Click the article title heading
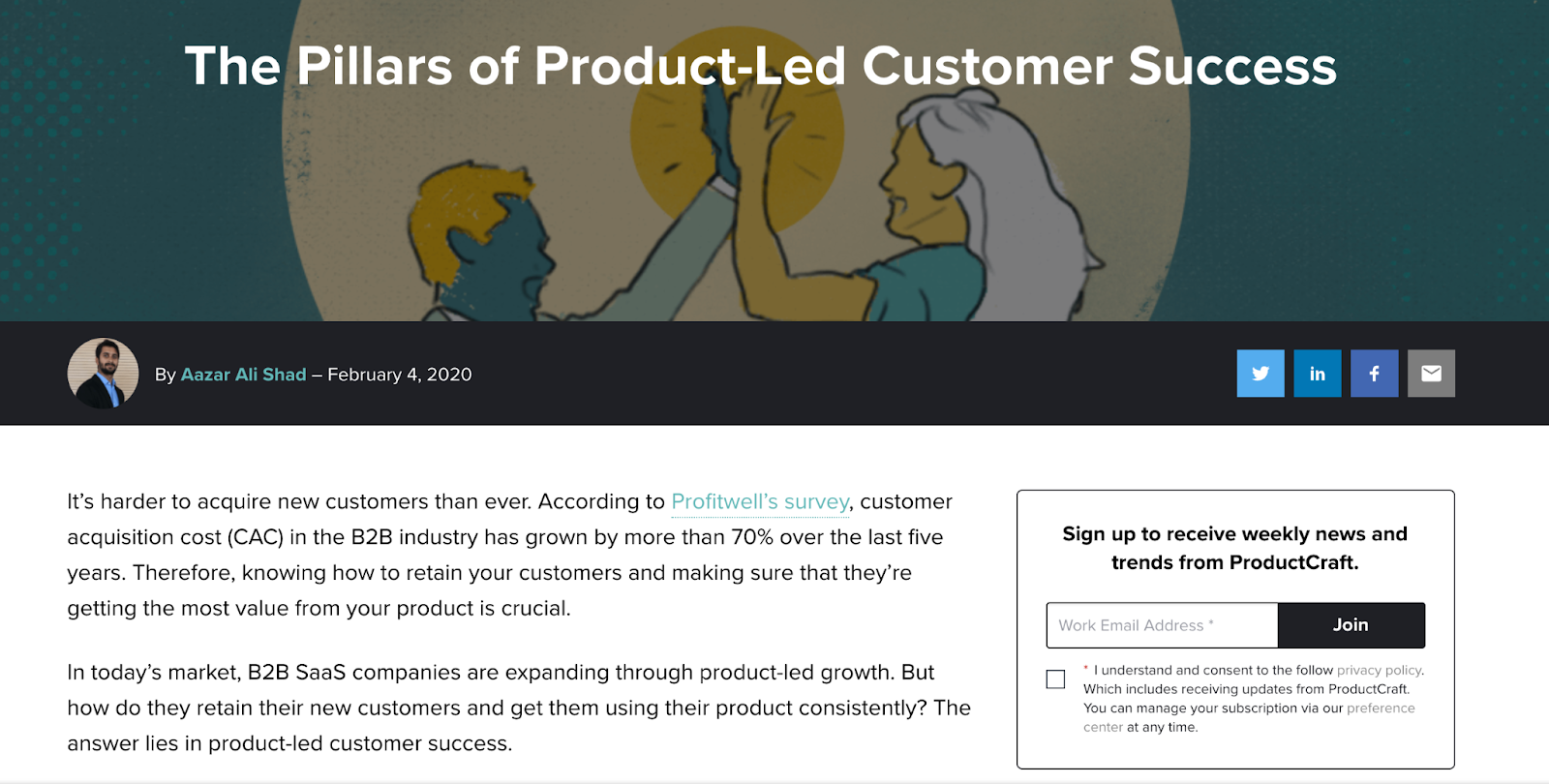This screenshot has height=784, width=1549. [x=760, y=66]
